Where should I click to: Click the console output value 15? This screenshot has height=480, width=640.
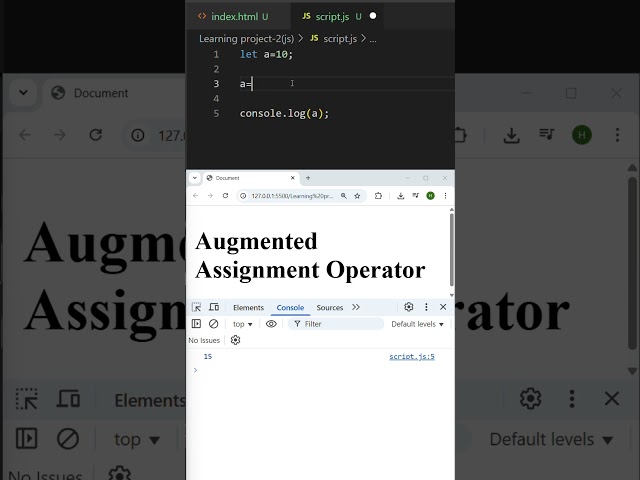[208, 357]
